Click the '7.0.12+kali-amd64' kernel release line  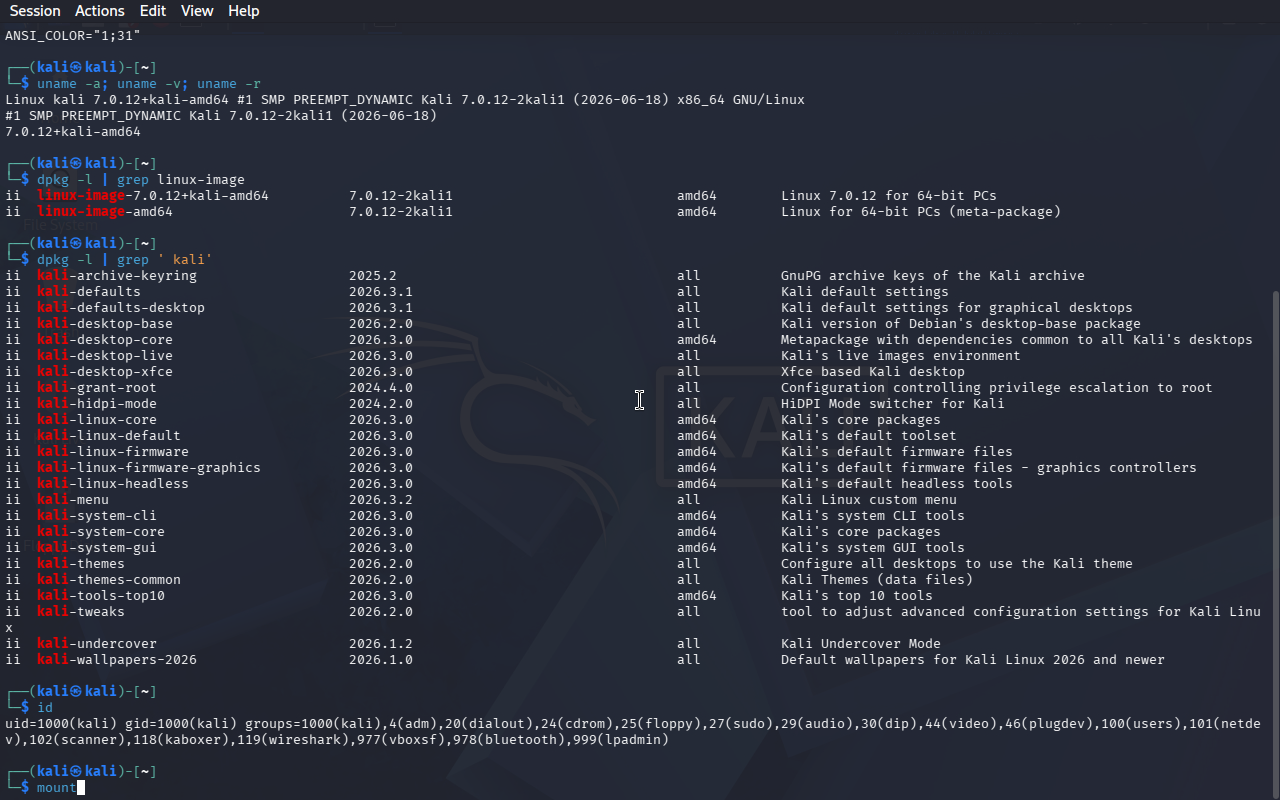(x=73, y=132)
